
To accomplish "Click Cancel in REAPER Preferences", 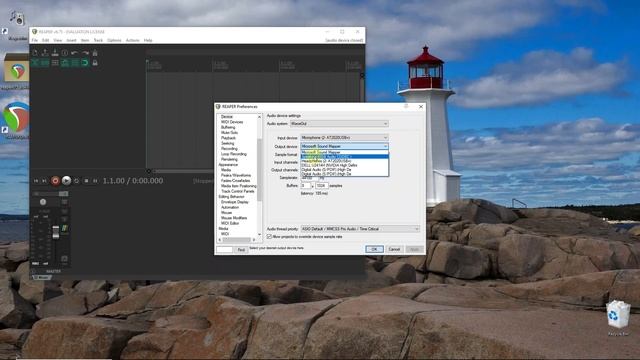I will click(394, 249).
